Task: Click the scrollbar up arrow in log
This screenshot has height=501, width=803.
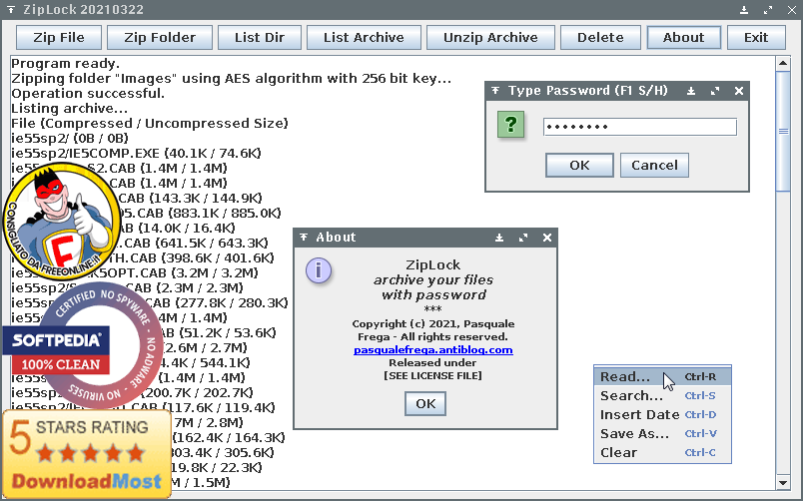Action: (783, 63)
